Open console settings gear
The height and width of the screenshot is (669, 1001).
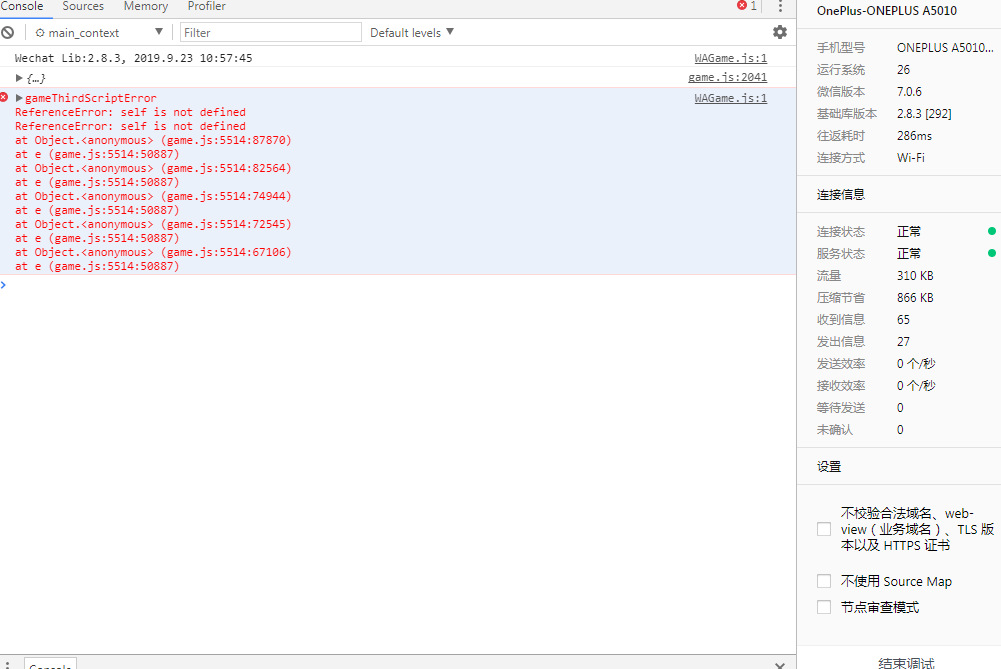[779, 33]
